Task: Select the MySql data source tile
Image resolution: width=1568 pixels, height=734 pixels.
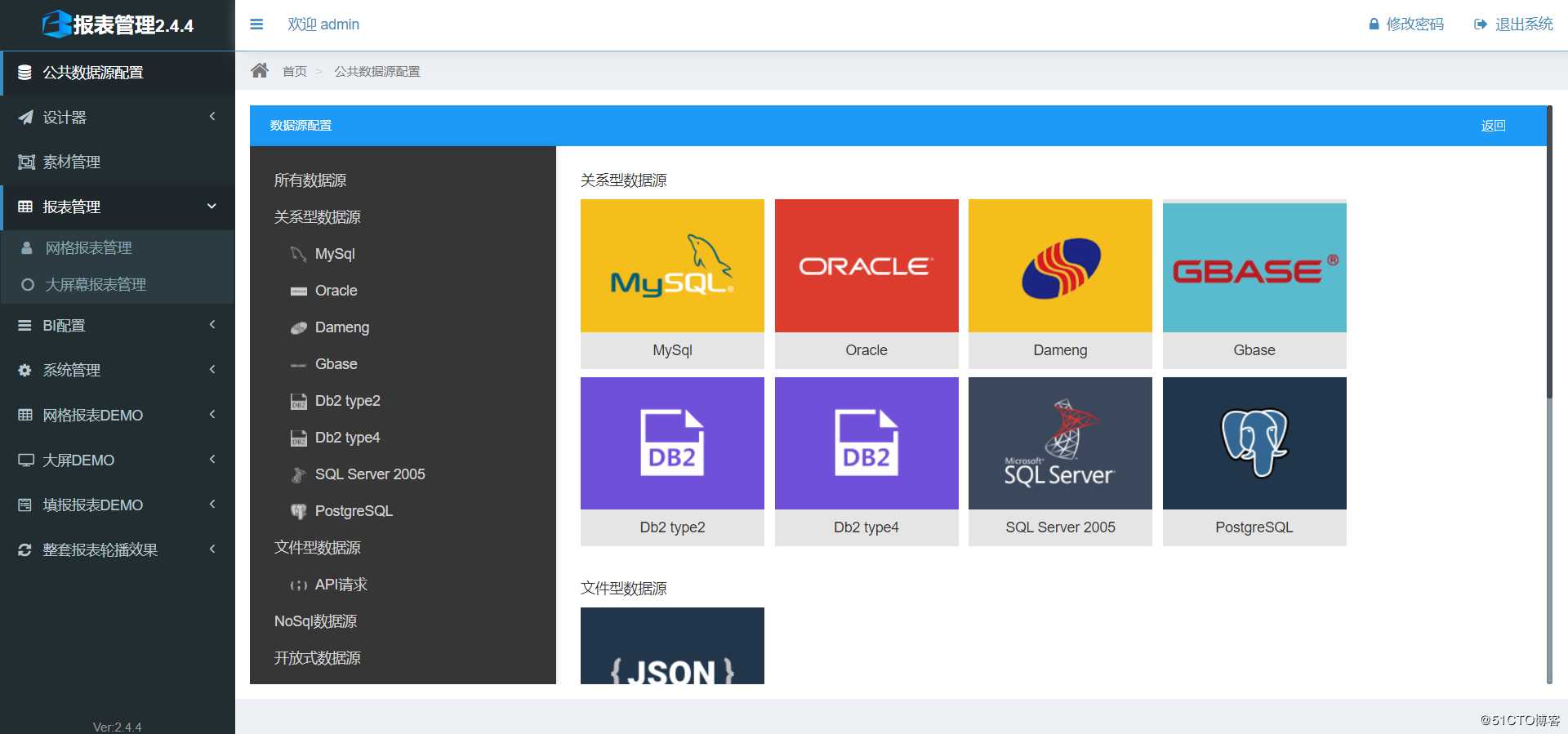Action: click(x=672, y=283)
